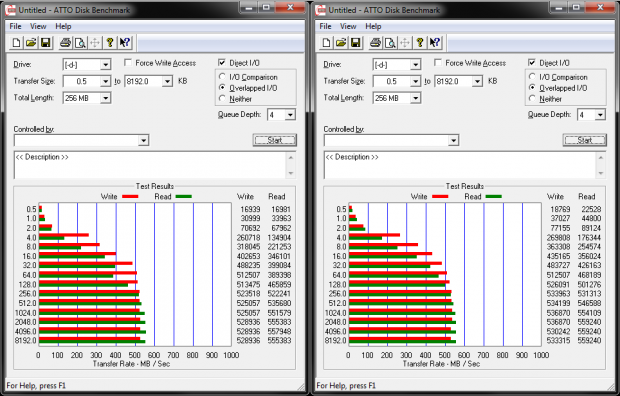
Task: Open 8192.0 max size dropdown, left window
Action: click(x=167, y=81)
